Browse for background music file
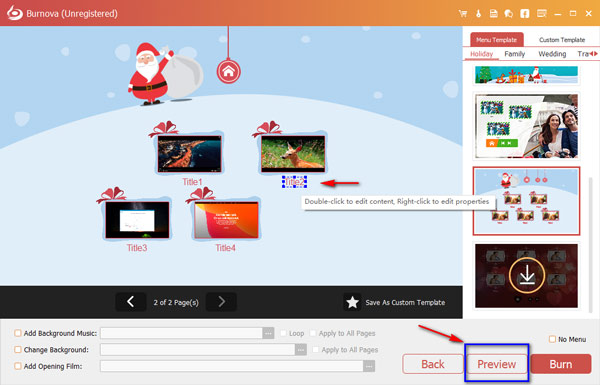The height and width of the screenshot is (385, 600). (x=268, y=333)
